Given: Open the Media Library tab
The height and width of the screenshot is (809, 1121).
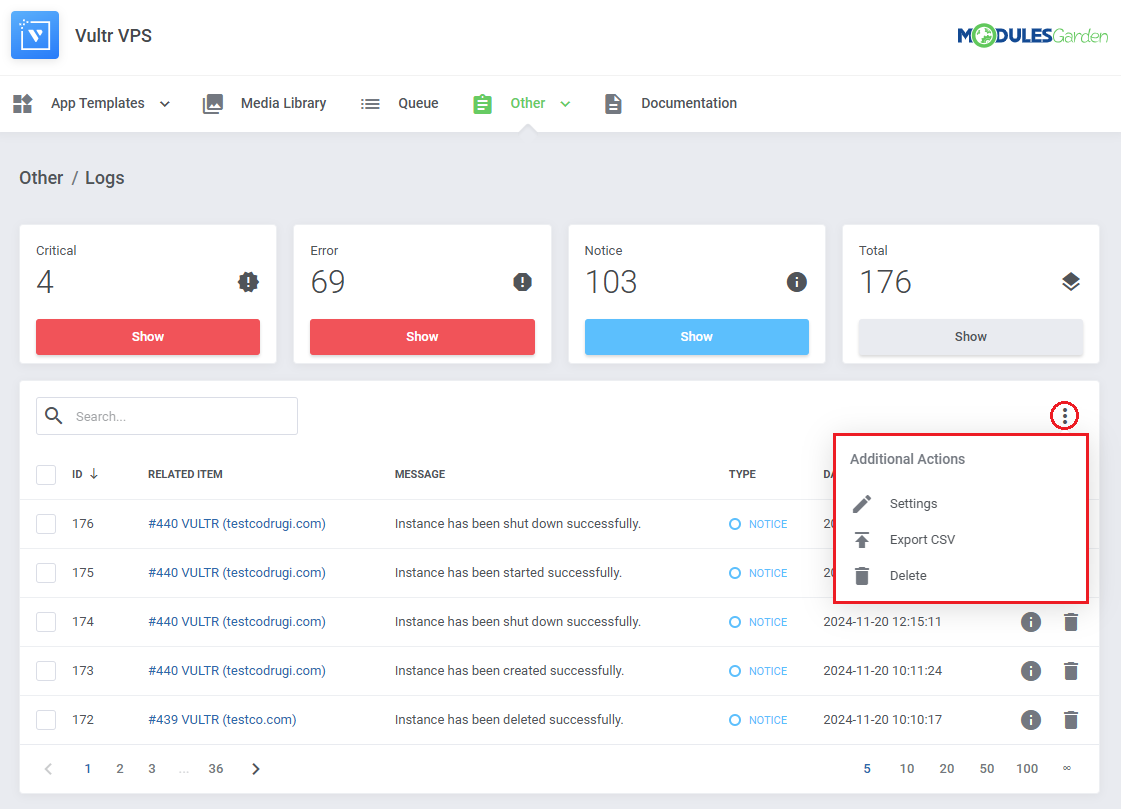Looking at the screenshot, I should (264, 104).
